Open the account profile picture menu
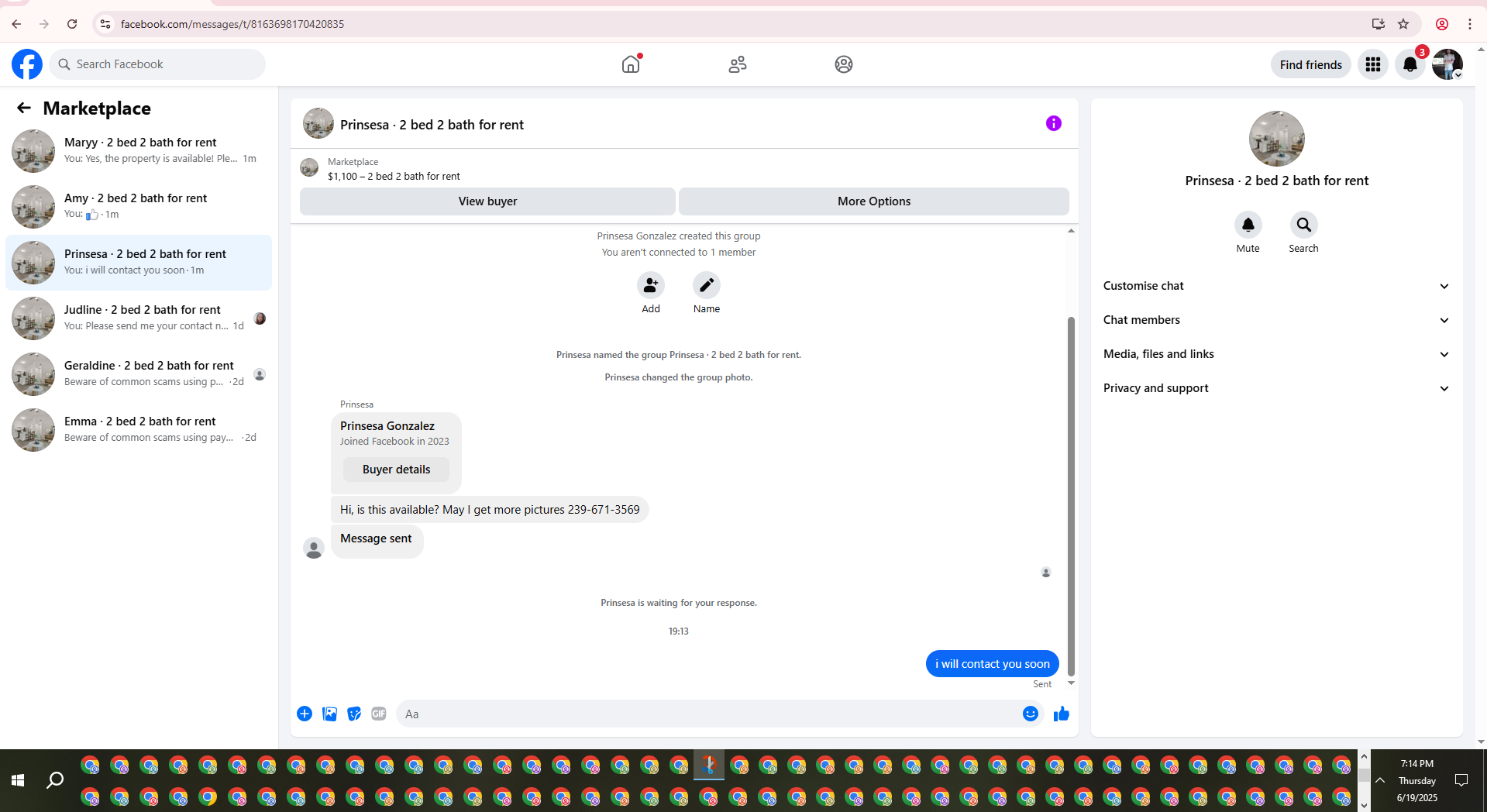The width and height of the screenshot is (1487, 812). (x=1447, y=64)
